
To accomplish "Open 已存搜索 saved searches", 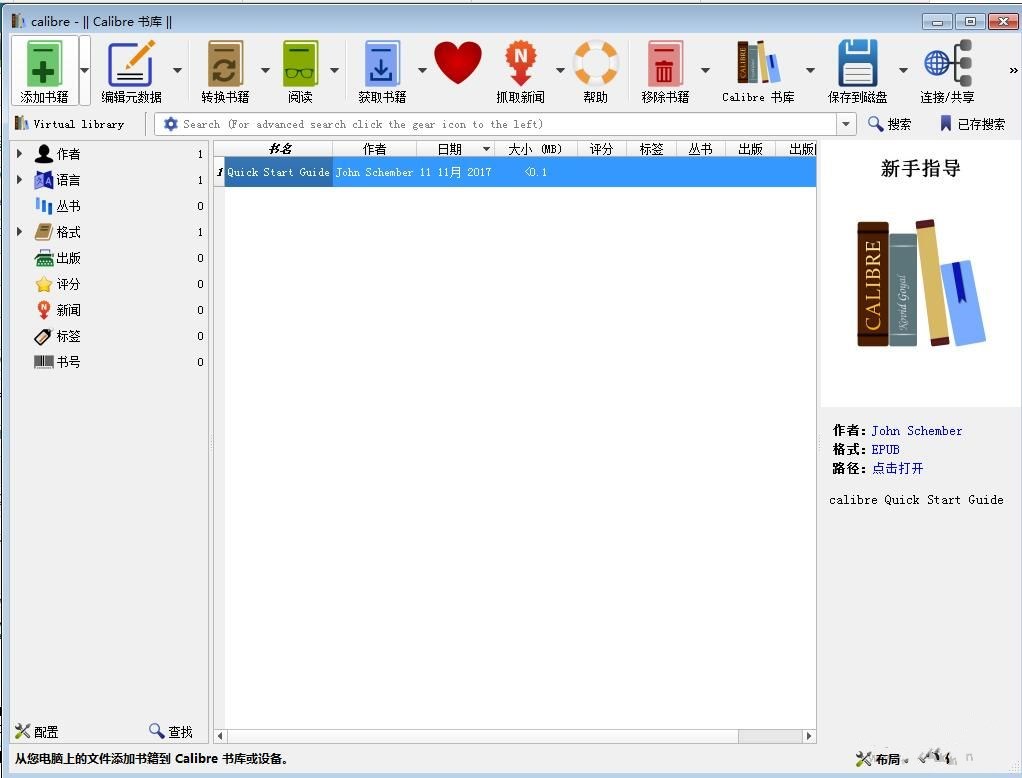I will click(972, 124).
